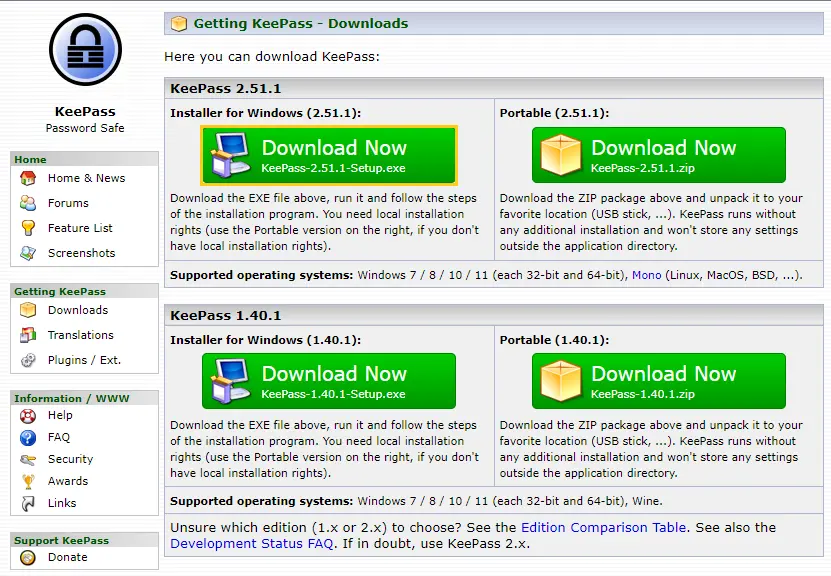
Task: Click the arrow icon beside Links
Action: pyautogui.click(x=28, y=503)
